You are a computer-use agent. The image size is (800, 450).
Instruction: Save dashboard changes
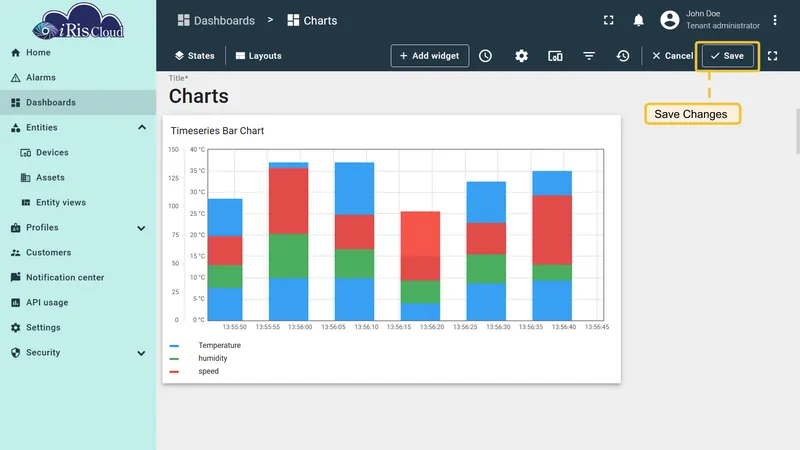[x=727, y=56]
